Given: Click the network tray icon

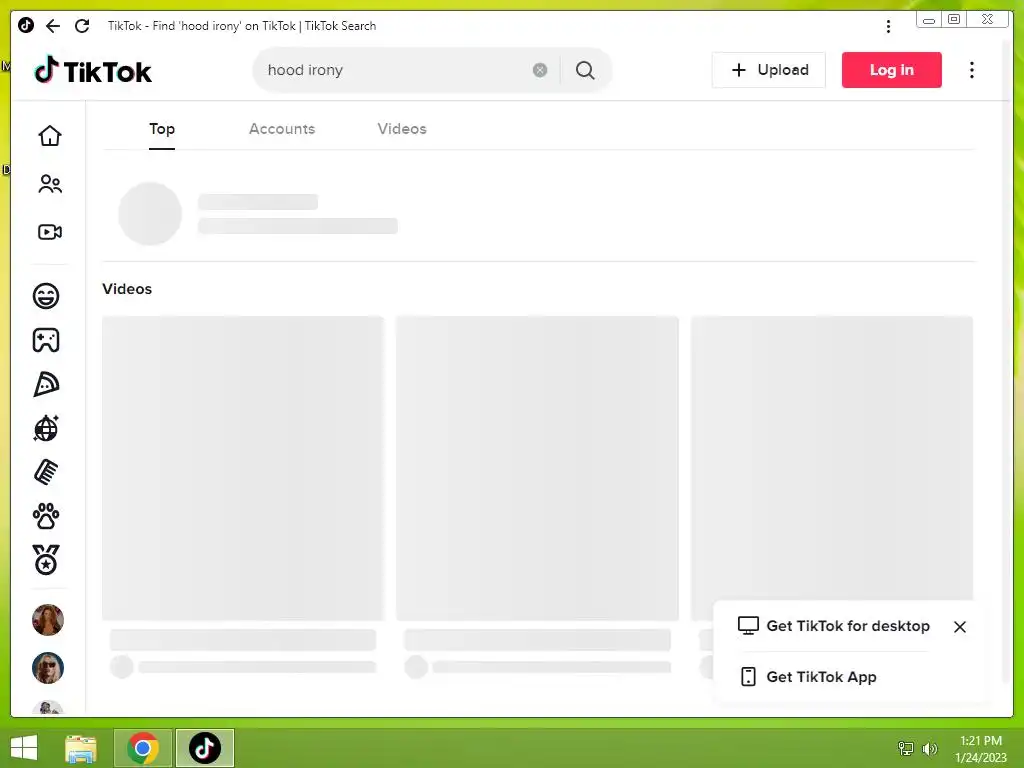Looking at the screenshot, I should pos(906,748).
